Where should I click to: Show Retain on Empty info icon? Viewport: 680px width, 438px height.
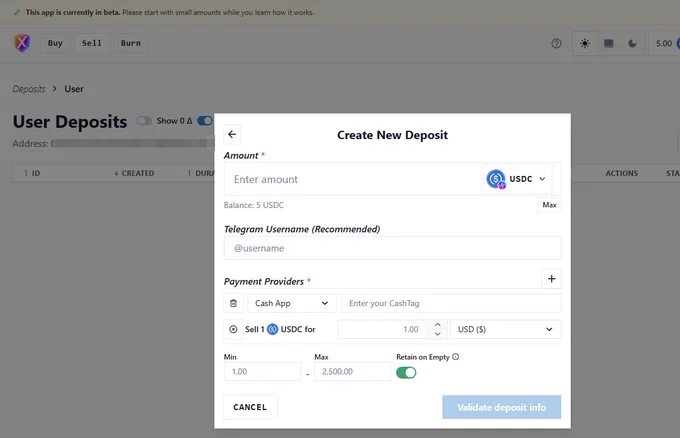(455, 356)
